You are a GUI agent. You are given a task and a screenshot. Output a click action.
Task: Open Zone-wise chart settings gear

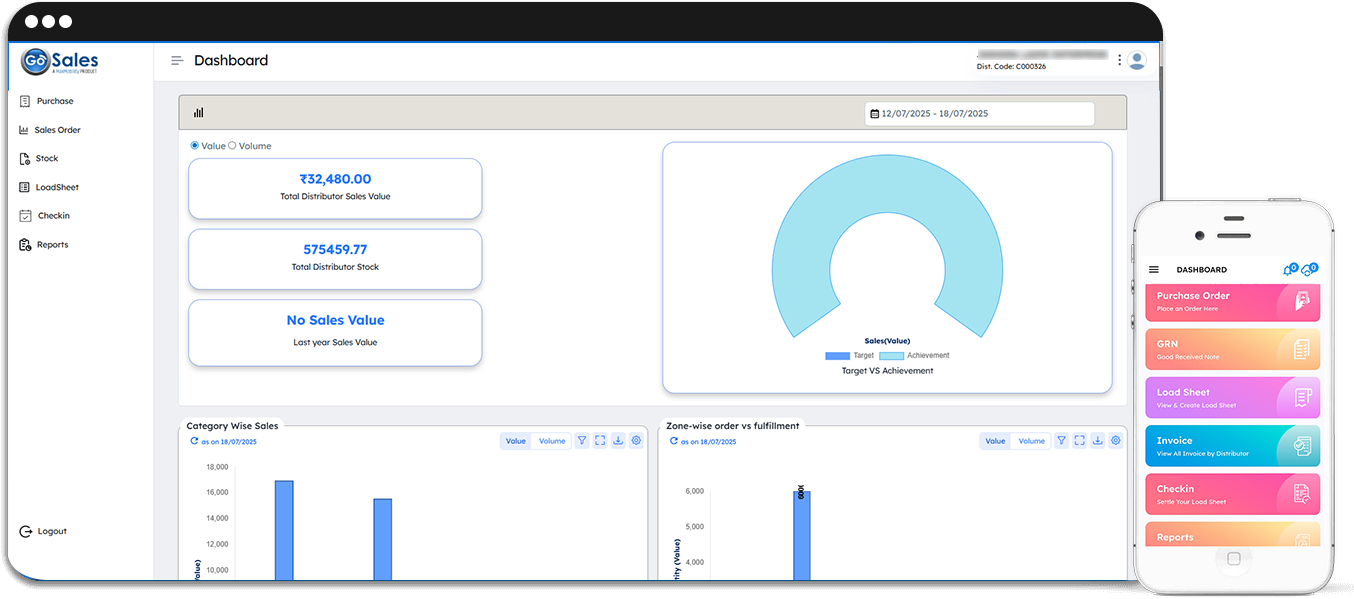click(1116, 441)
